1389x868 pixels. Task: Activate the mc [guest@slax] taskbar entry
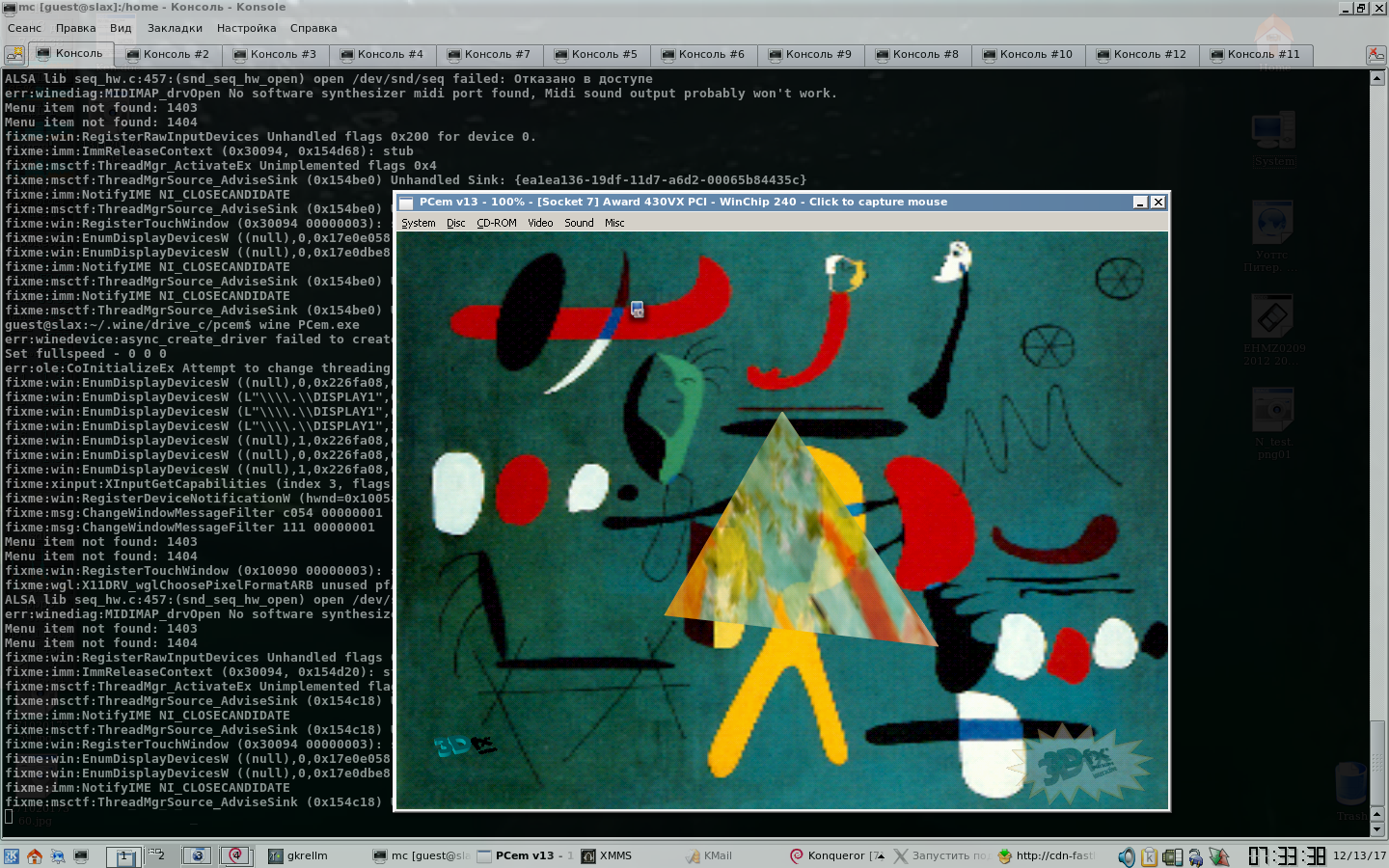(422, 855)
